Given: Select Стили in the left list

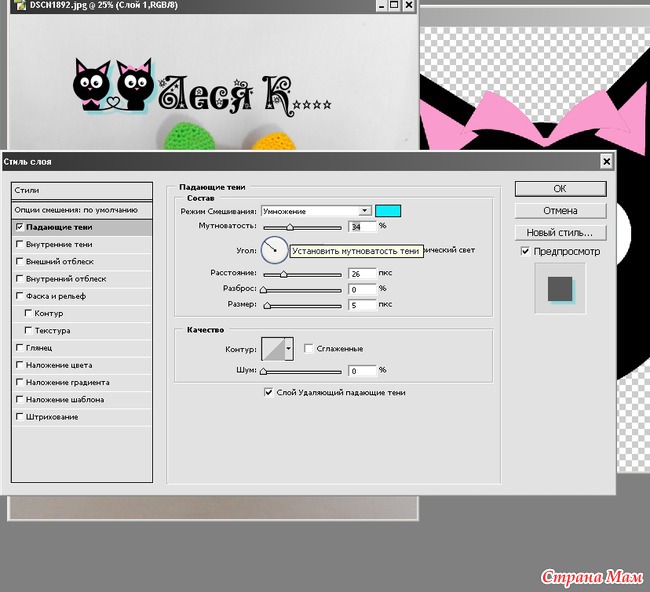Looking at the screenshot, I should click(x=81, y=190).
